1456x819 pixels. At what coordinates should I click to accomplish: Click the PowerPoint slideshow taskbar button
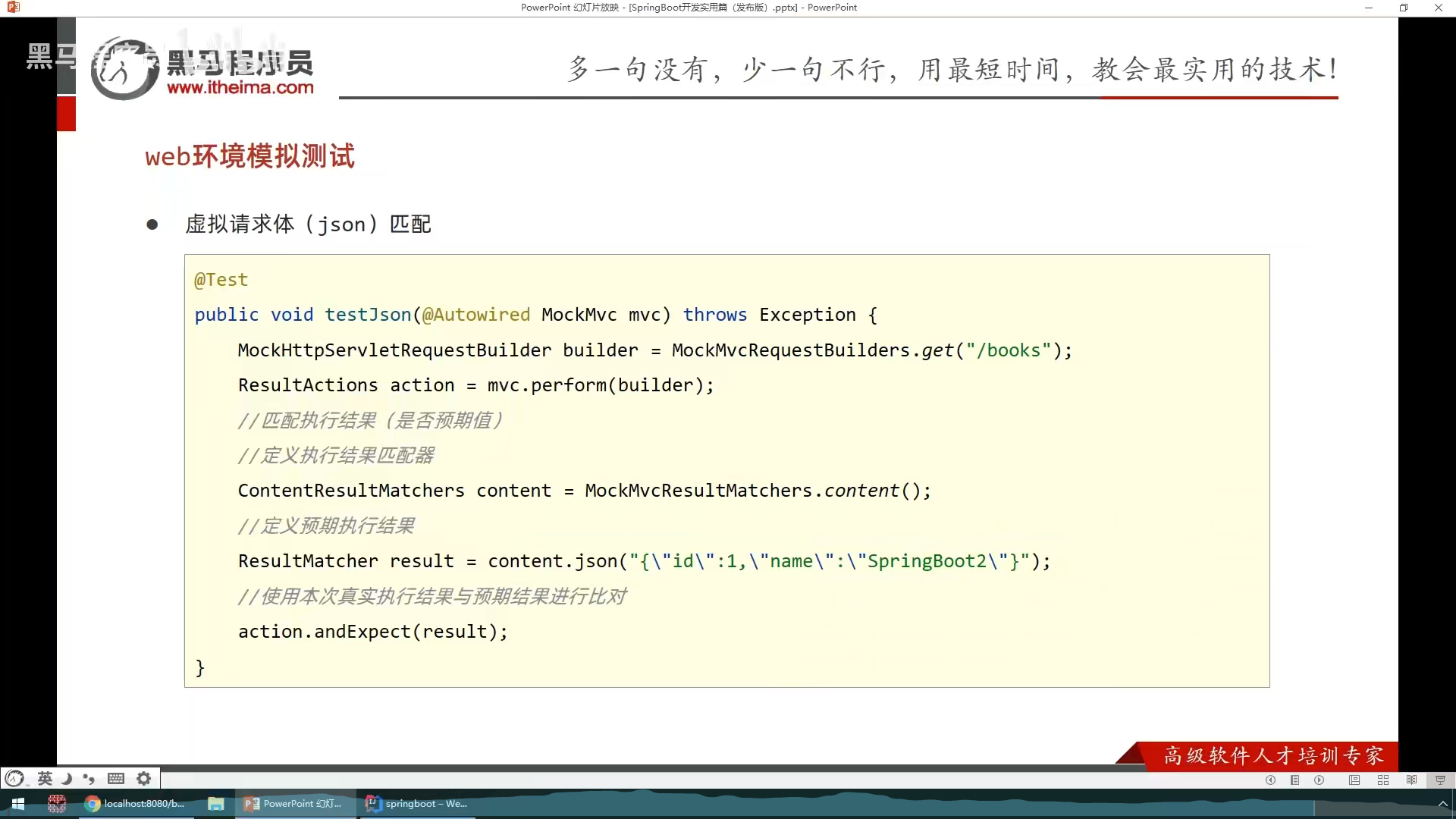pyautogui.click(x=294, y=804)
